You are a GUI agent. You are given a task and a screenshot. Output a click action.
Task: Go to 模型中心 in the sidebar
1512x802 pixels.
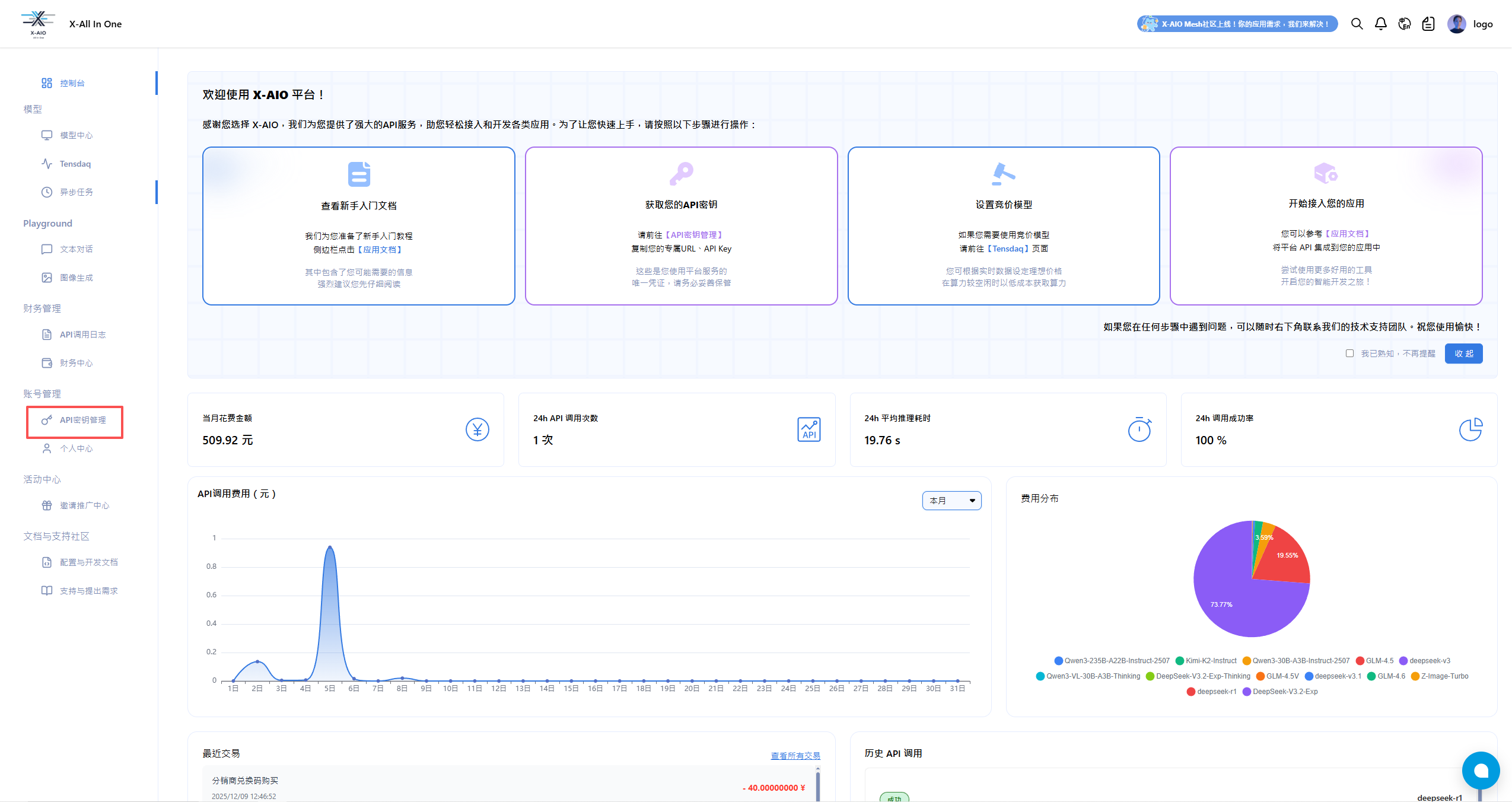(76, 135)
